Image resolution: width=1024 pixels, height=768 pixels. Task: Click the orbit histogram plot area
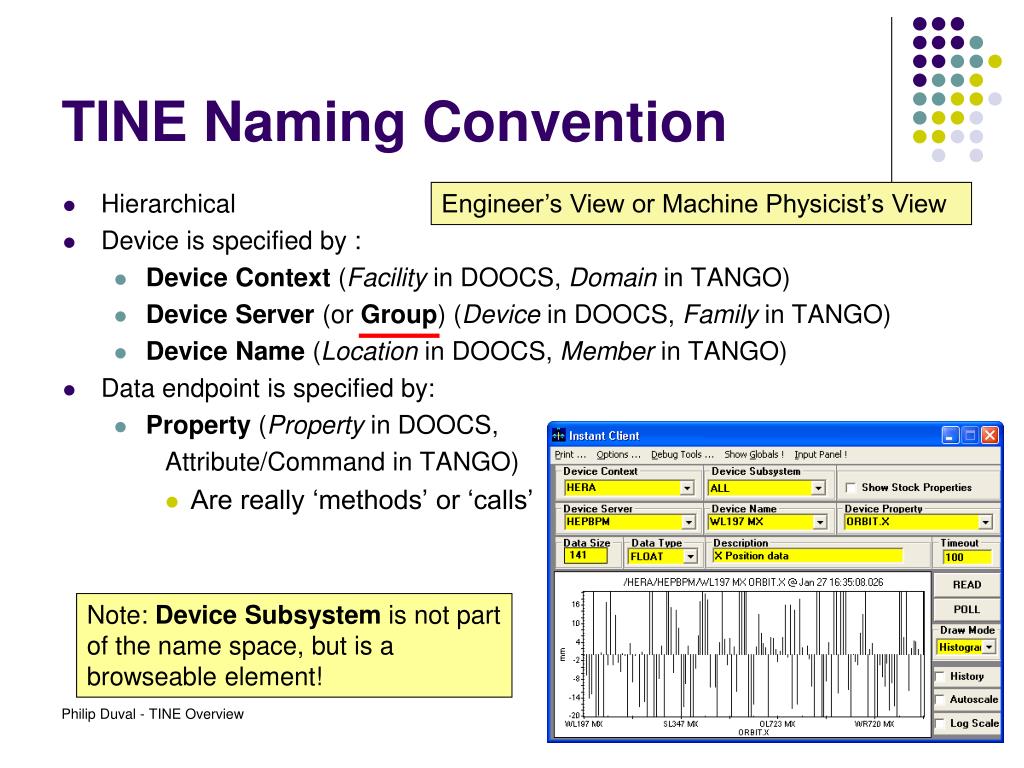pyautogui.click(x=753, y=653)
